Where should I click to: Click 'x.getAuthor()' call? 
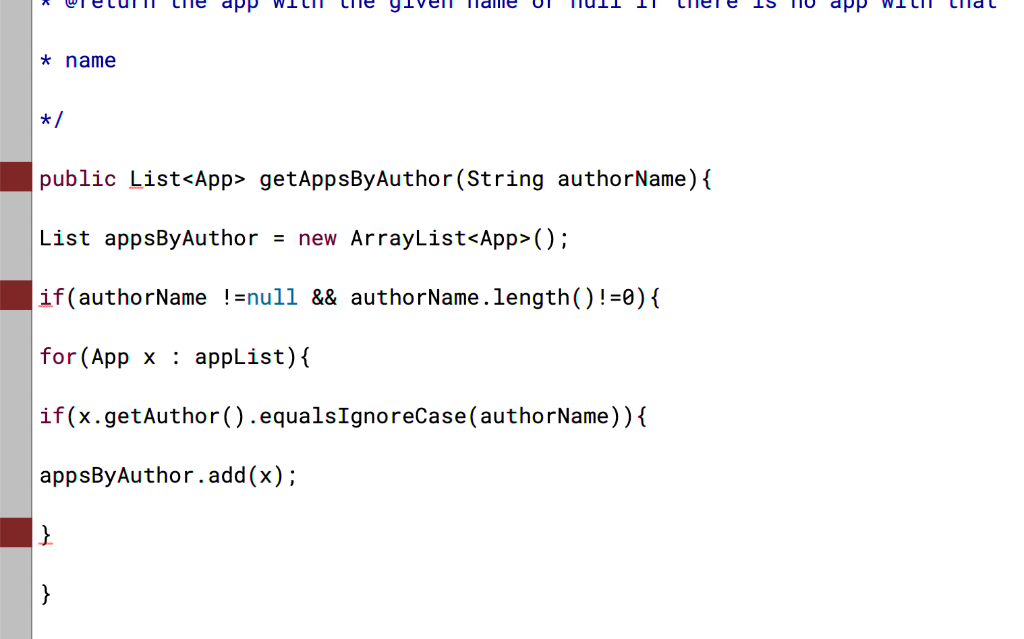161,416
